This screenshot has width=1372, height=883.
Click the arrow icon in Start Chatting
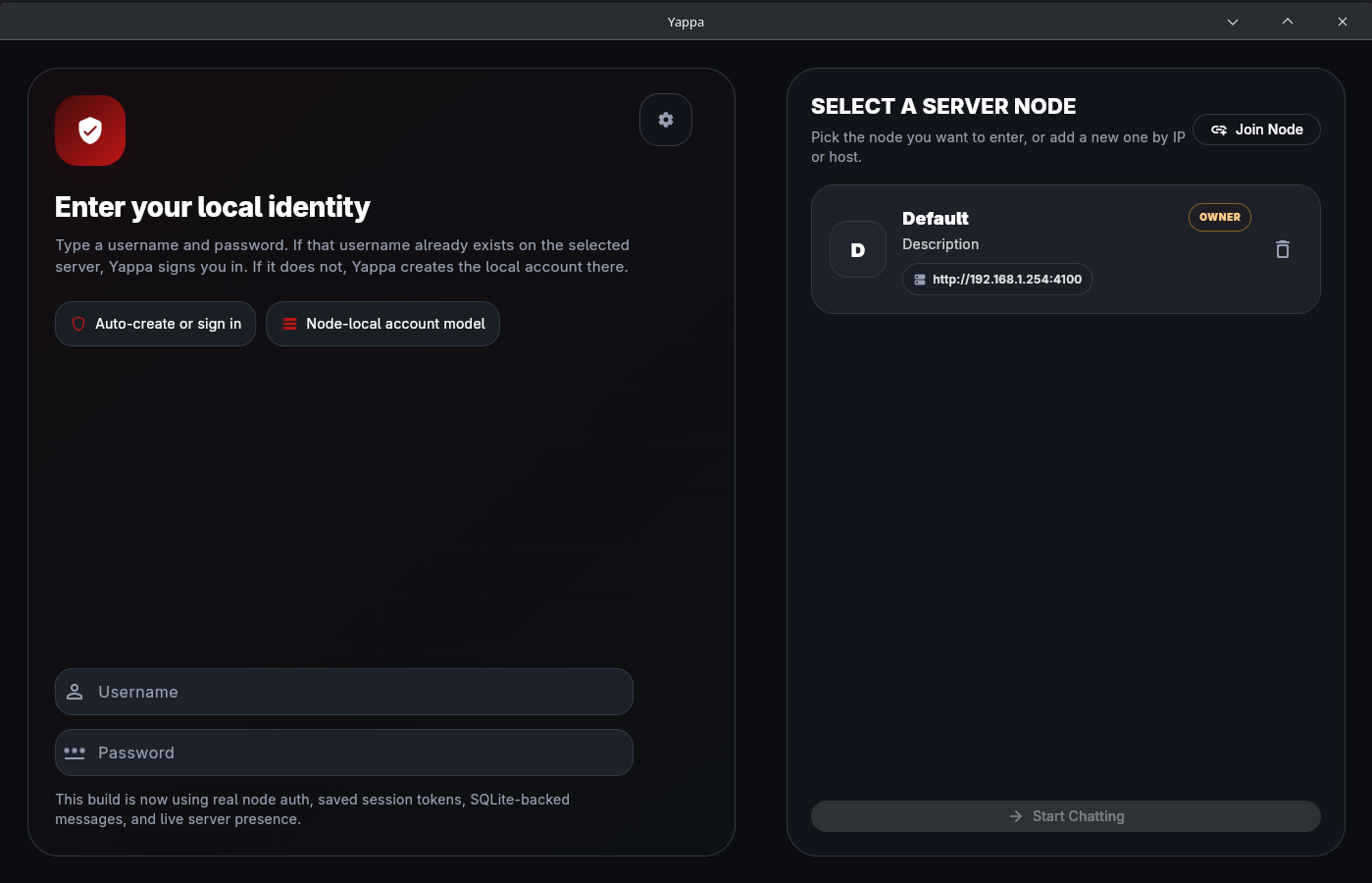1014,815
